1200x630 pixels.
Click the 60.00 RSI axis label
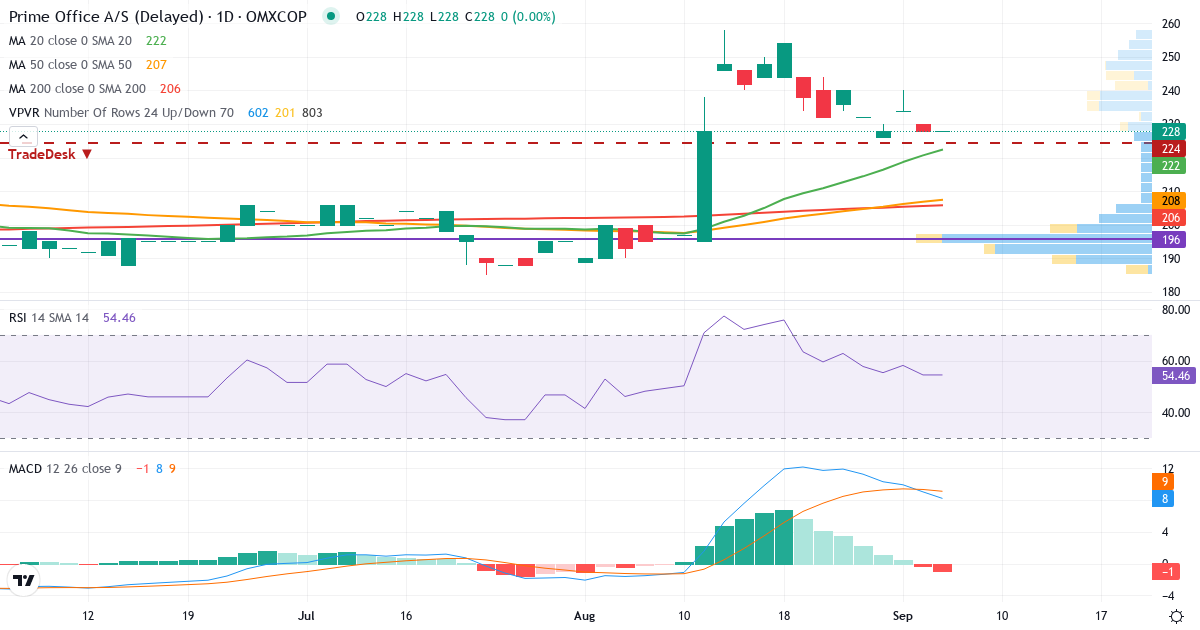click(1174, 361)
